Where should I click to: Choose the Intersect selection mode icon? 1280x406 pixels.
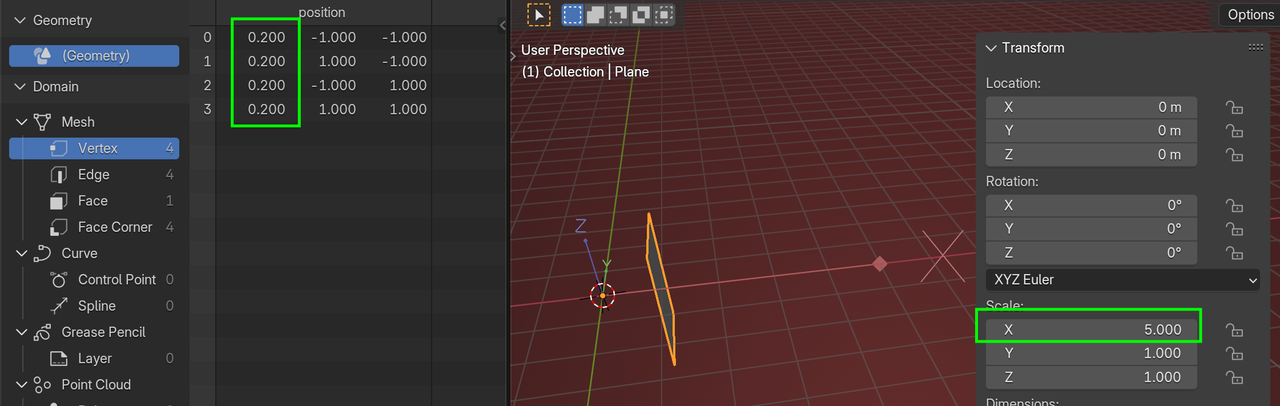663,15
